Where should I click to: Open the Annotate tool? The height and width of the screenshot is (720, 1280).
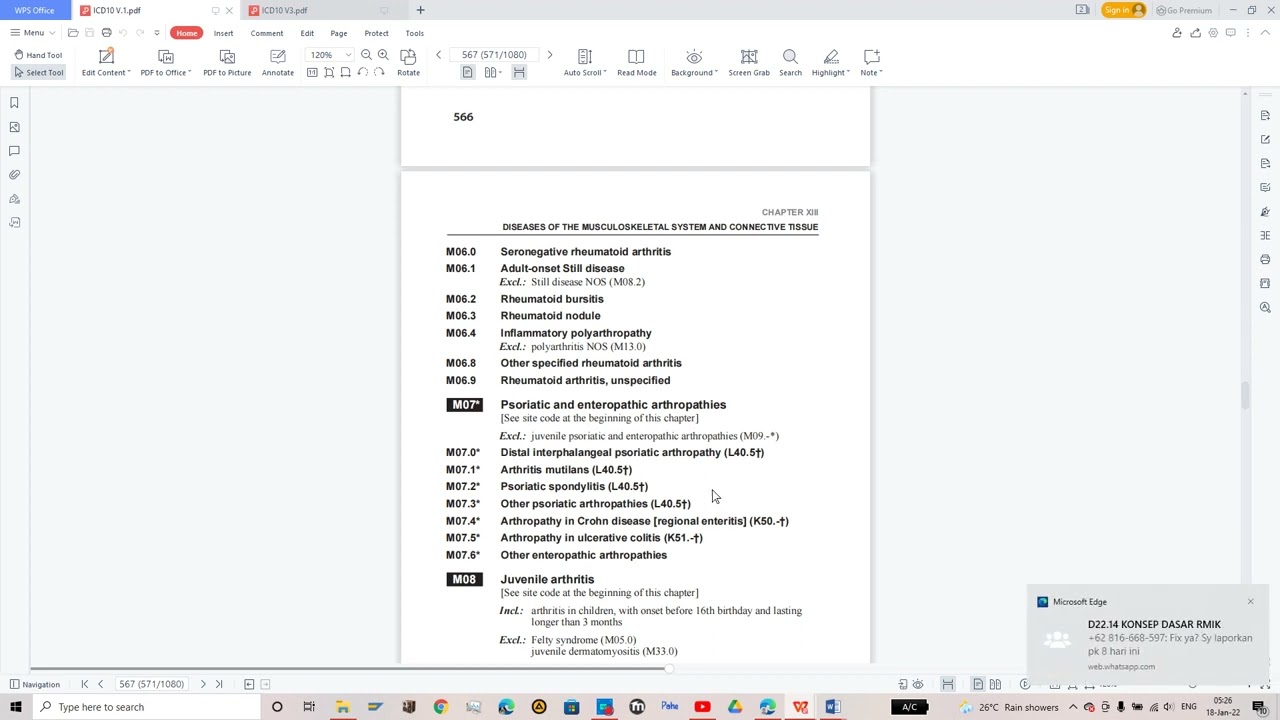click(278, 63)
